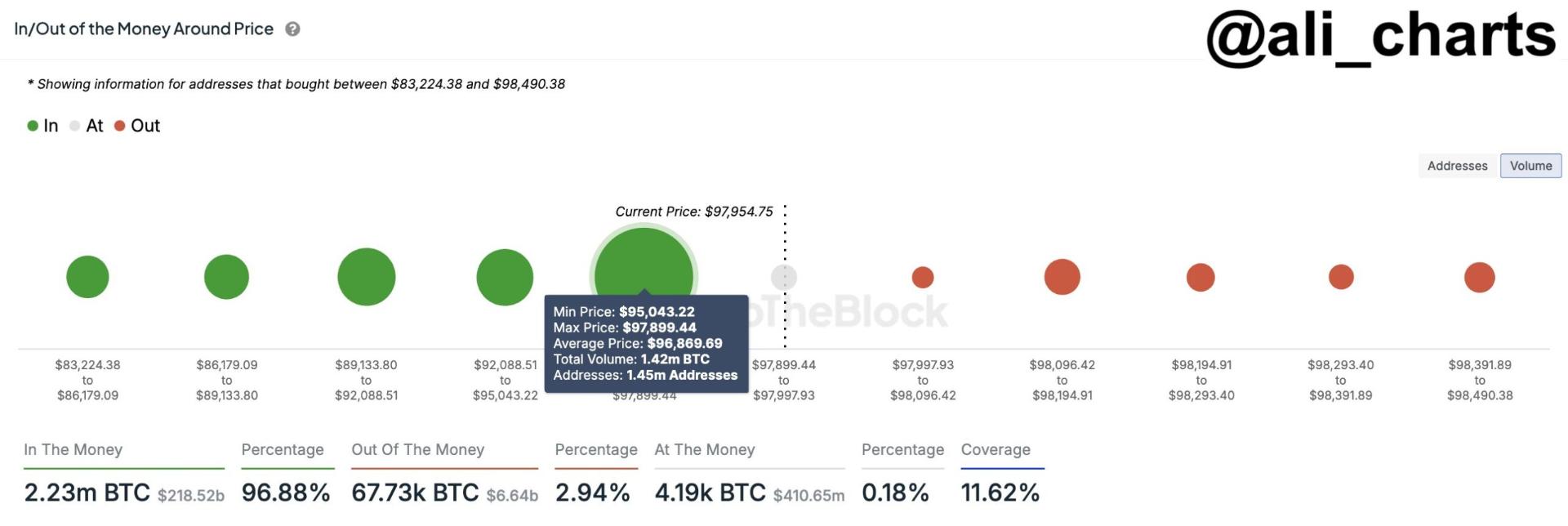This screenshot has width=1568, height=526.
Task: Select the red $98,096.42 to $98,194.91 bubble
Action: click(x=1062, y=277)
